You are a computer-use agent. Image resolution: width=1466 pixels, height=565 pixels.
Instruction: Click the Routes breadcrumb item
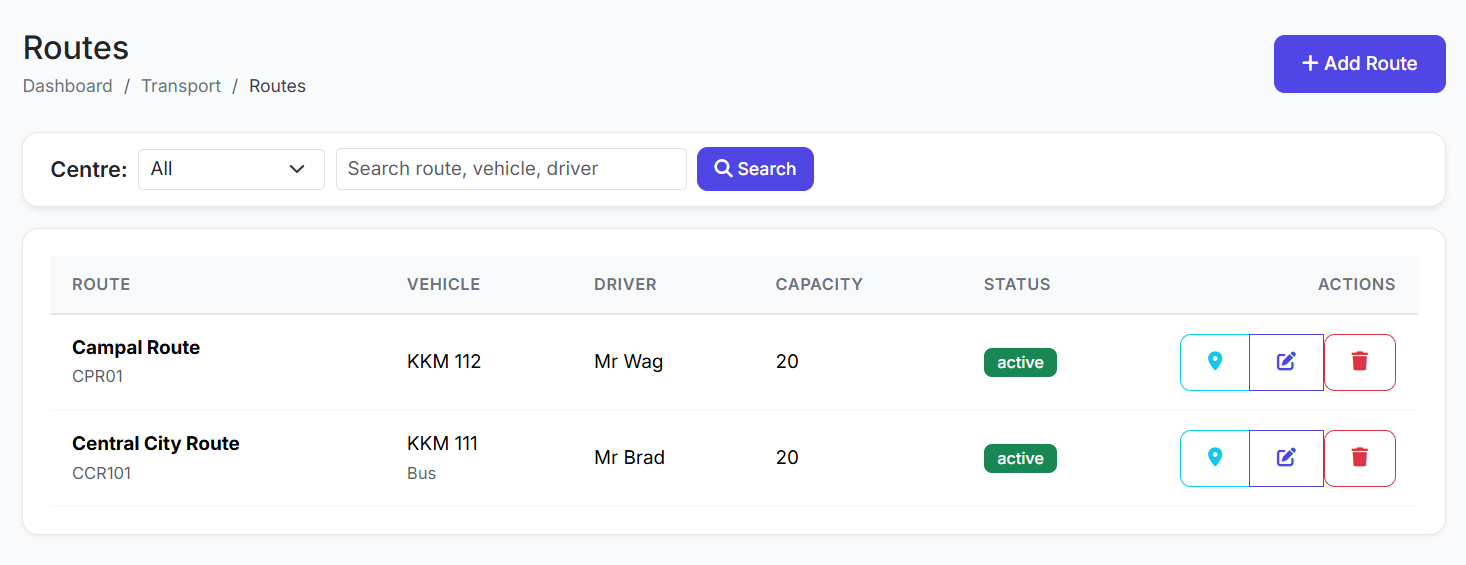coord(277,86)
